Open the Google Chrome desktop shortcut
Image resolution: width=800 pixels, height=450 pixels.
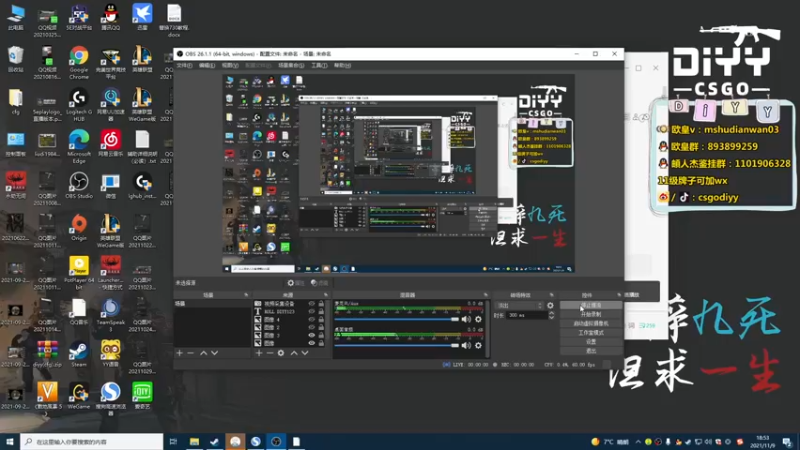click(79, 63)
